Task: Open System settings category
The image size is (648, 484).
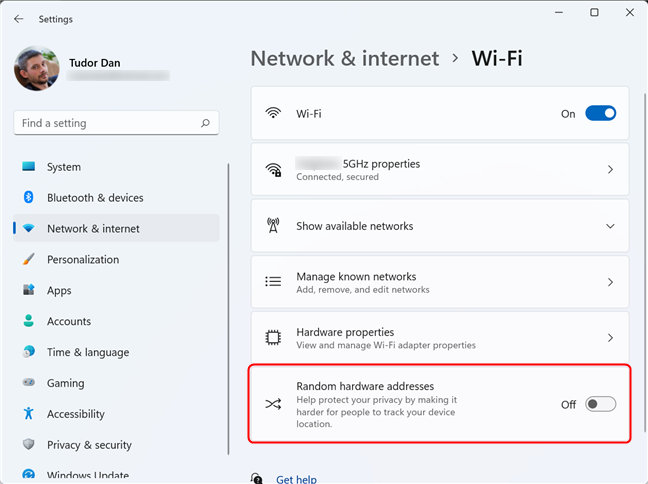Action: point(116,167)
